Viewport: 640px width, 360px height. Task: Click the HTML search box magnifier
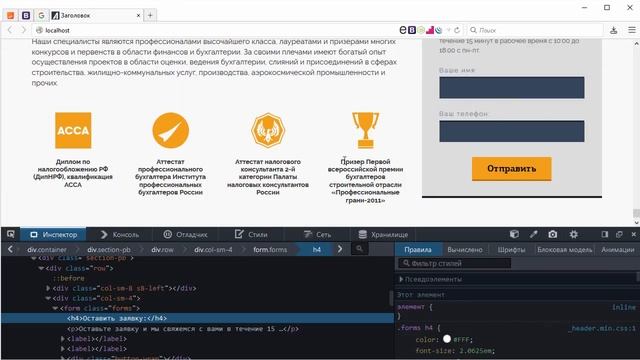(x=359, y=249)
